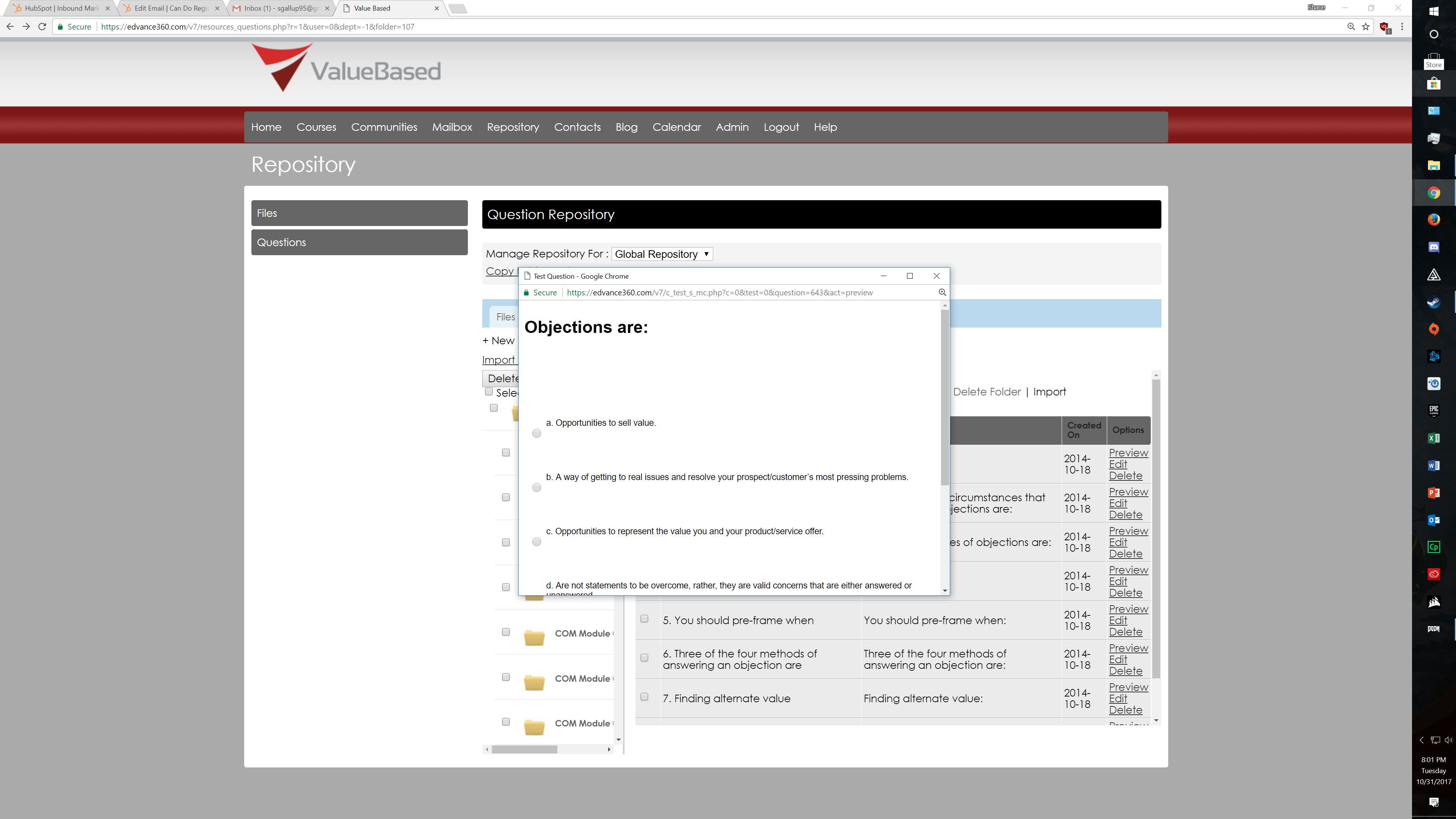The image size is (1456, 819).
Task: Open PowerPoint from the taskbar
Action: (x=1433, y=493)
